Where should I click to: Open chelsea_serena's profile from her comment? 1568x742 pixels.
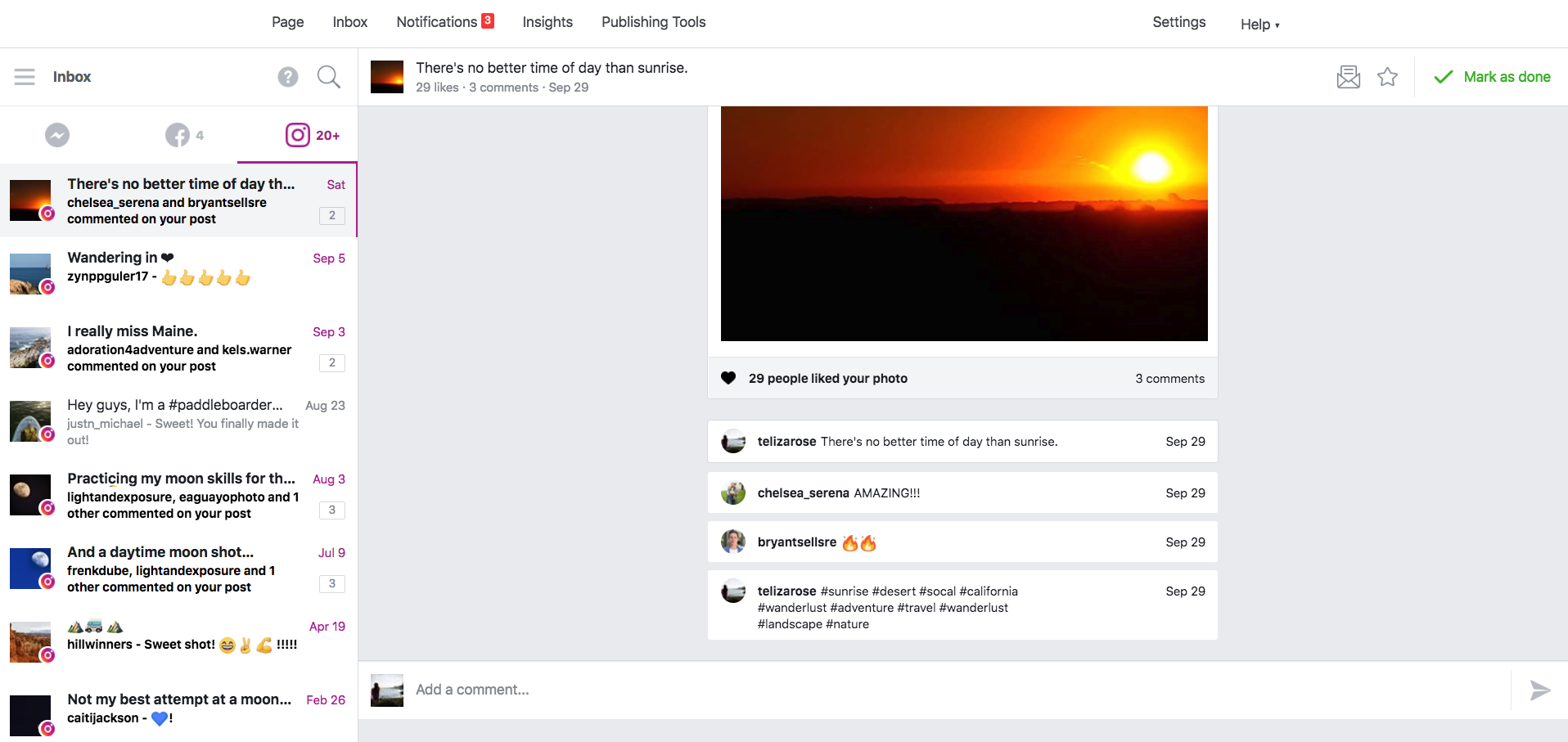pos(803,493)
